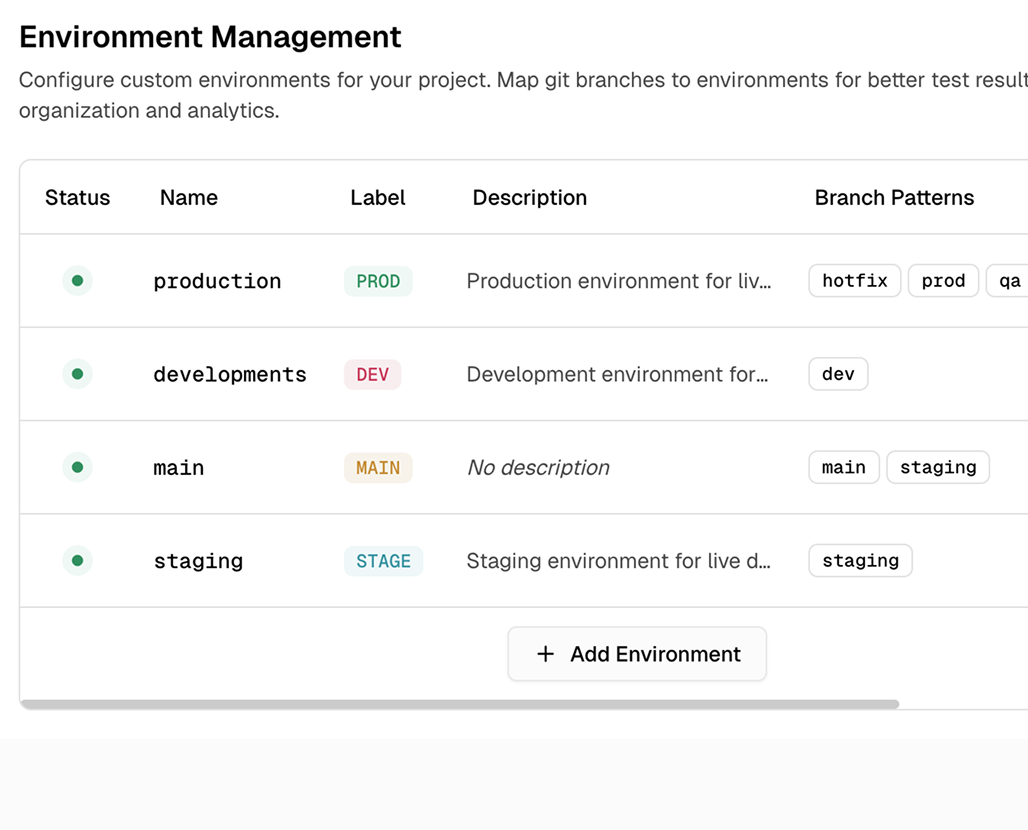Click the MAIN label badge
The image size is (1028, 830).
click(378, 468)
